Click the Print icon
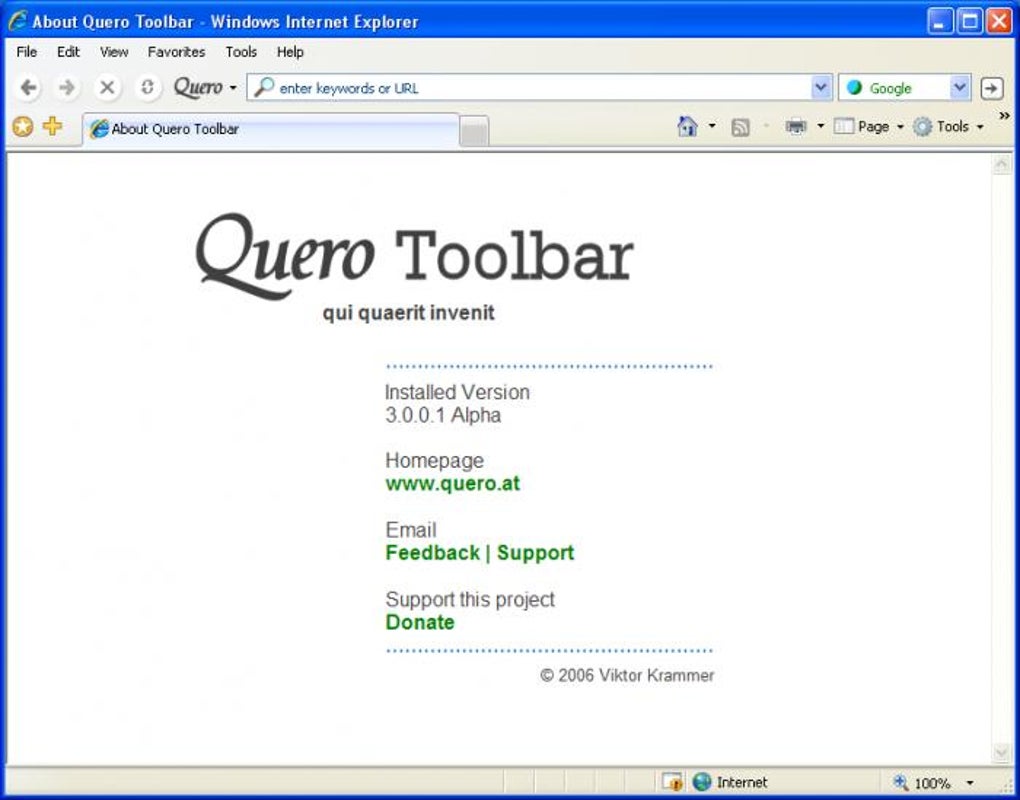The image size is (1020, 800). pos(796,126)
